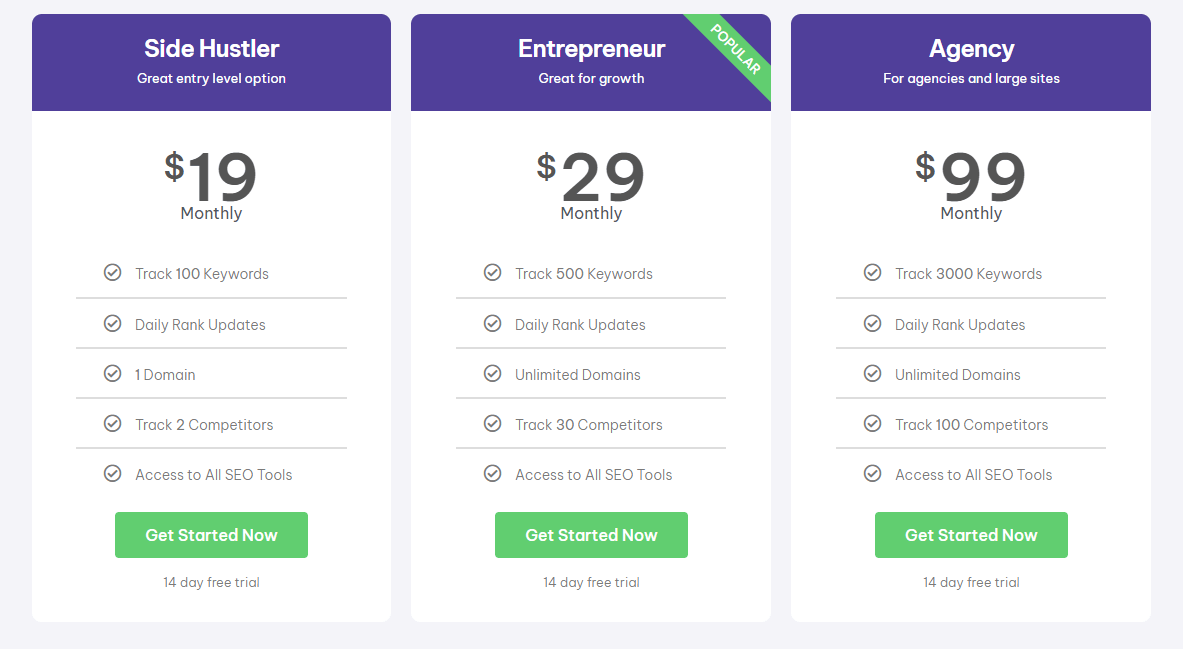This screenshot has height=649, width=1183.
Task: Click checkmark icon beside Track 500 Keywords
Action: coord(492,273)
